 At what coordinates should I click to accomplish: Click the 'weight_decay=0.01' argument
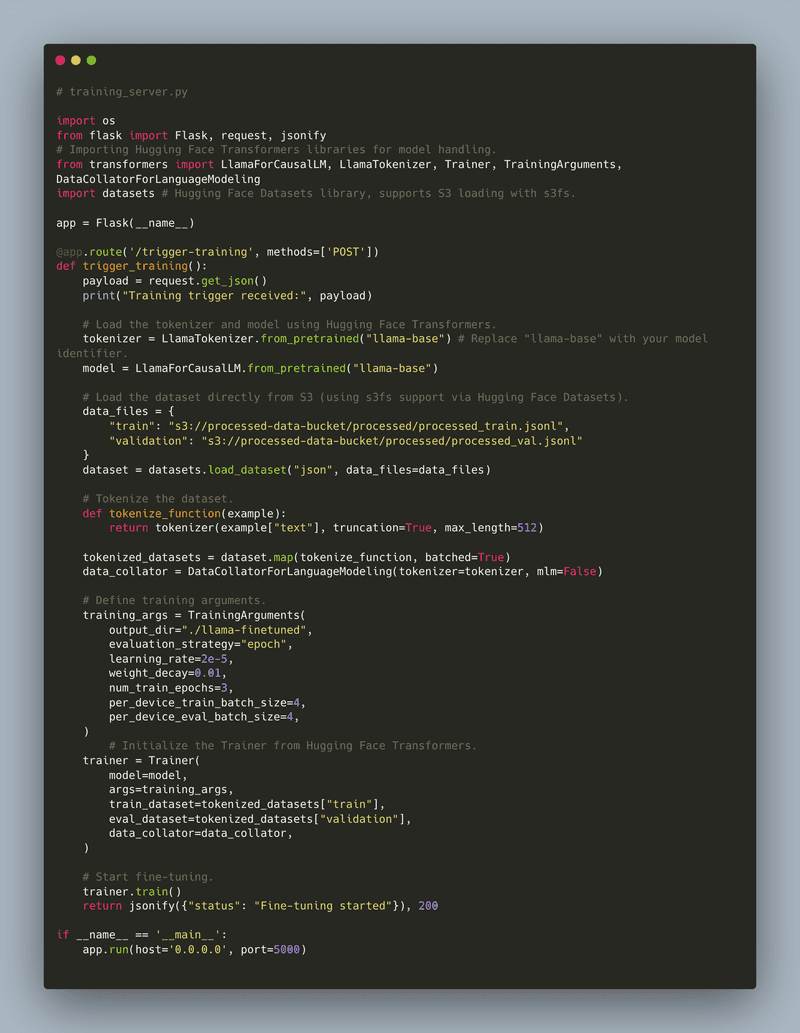[x=168, y=673]
